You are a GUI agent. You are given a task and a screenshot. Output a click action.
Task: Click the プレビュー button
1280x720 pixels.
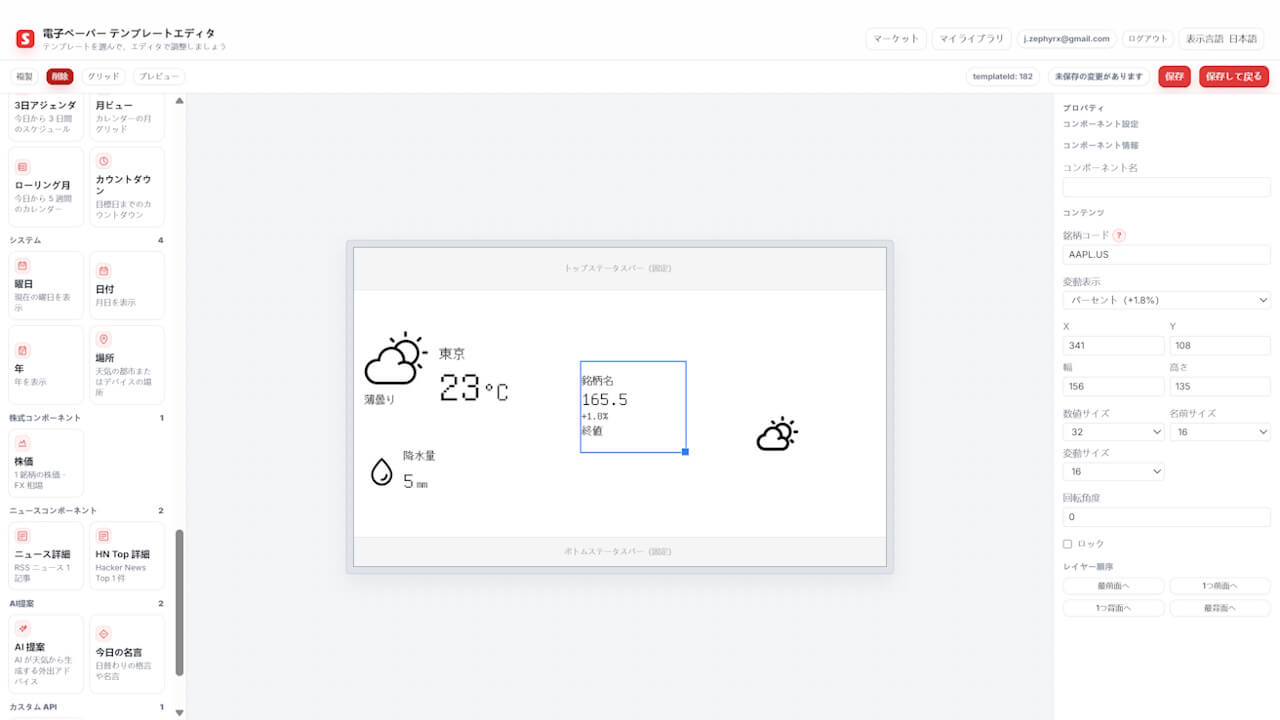click(159, 76)
